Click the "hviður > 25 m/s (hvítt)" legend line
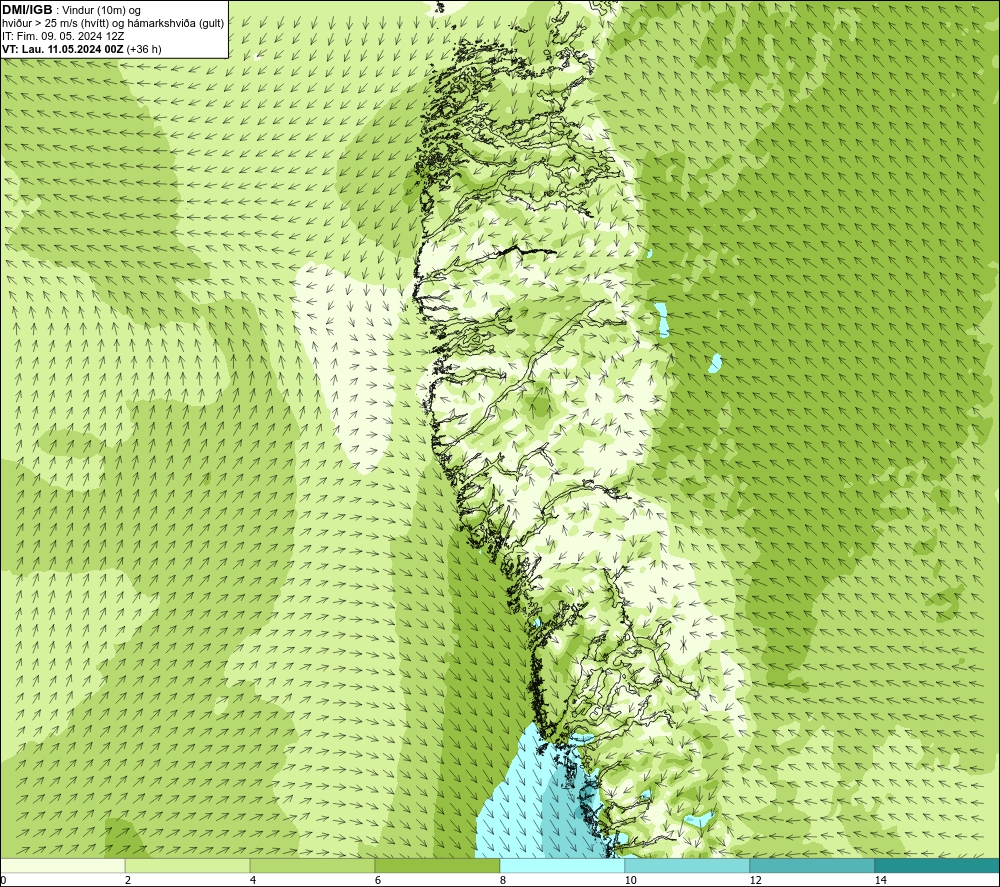The image size is (1000, 887). point(113,24)
